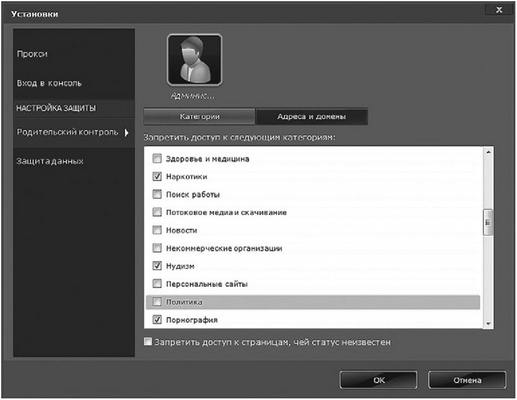Uncheck the Наркотики category
Image resolution: width=517 pixels, height=400 pixels.
coord(157,176)
